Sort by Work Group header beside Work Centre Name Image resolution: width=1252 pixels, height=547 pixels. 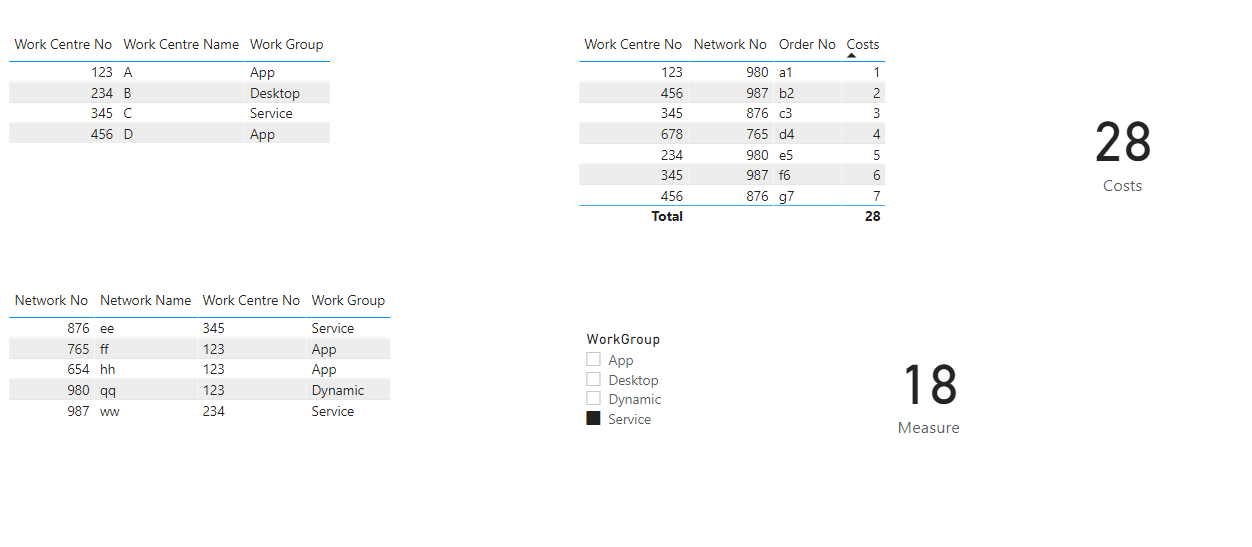pyautogui.click(x=287, y=44)
